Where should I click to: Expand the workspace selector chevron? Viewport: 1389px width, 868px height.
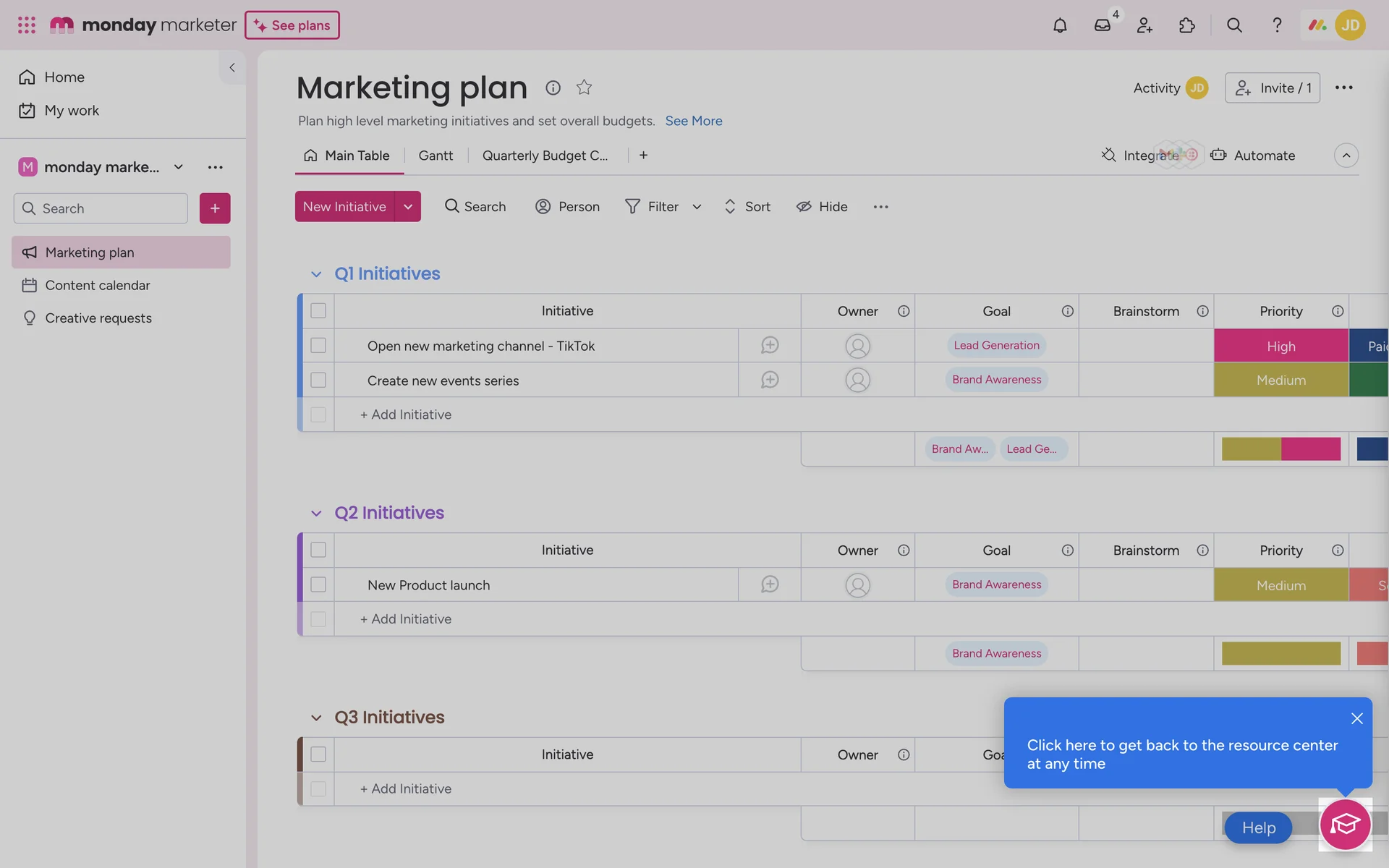179,167
